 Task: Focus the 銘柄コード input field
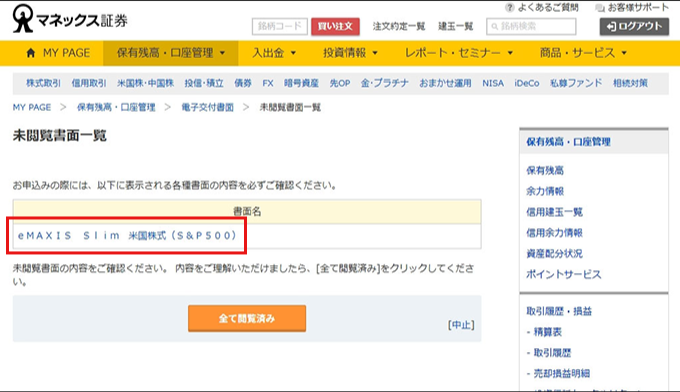(280, 26)
